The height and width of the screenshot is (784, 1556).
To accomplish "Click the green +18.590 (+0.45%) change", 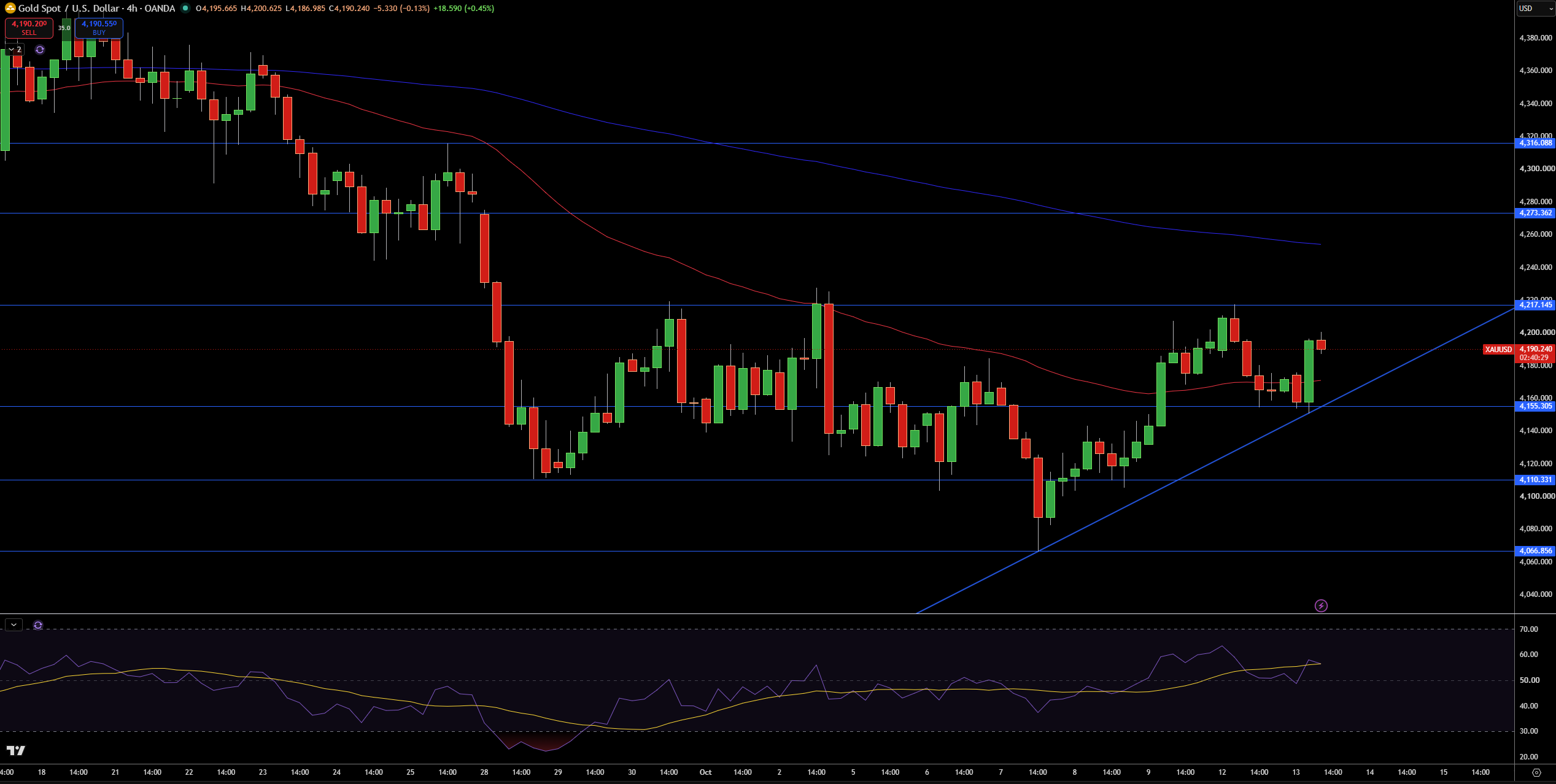I will [x=463, y=9].
